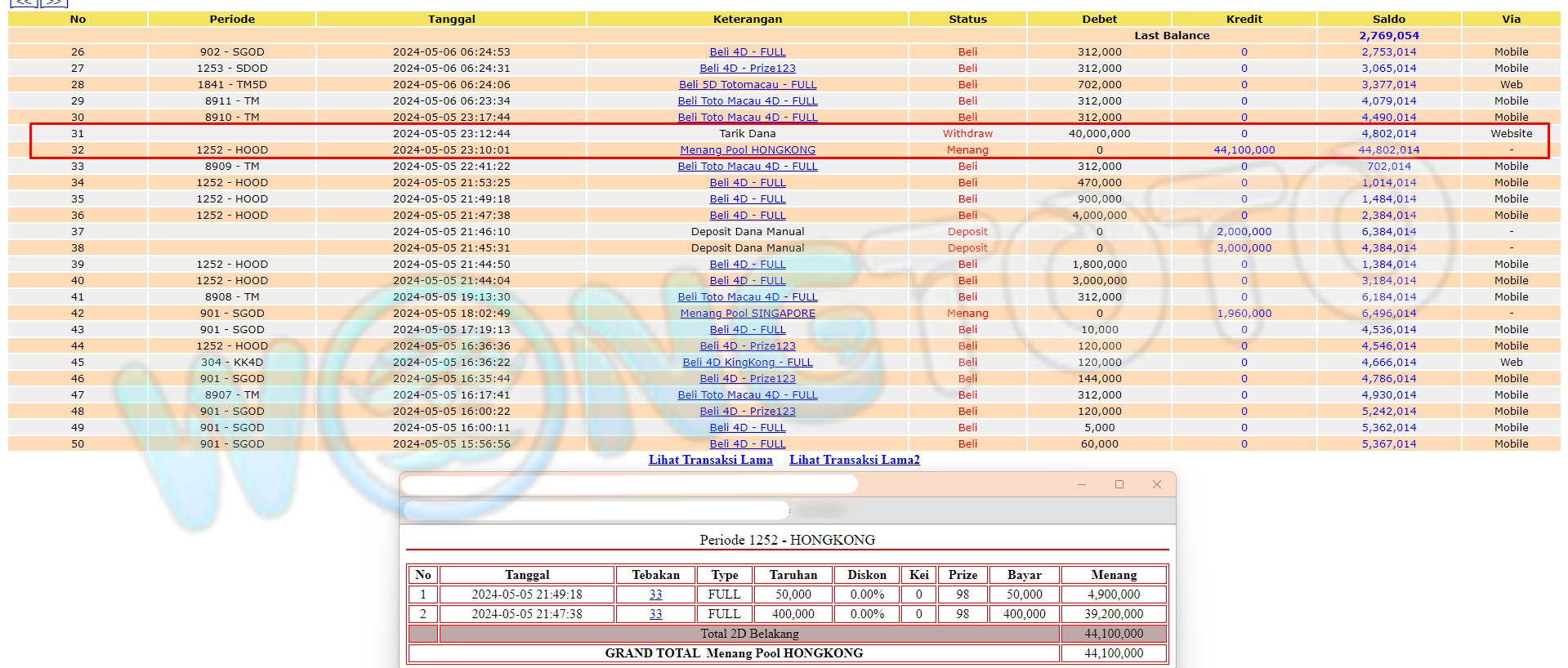Open Beli 4D - Prize123 in row 27

tap(747, 69)
